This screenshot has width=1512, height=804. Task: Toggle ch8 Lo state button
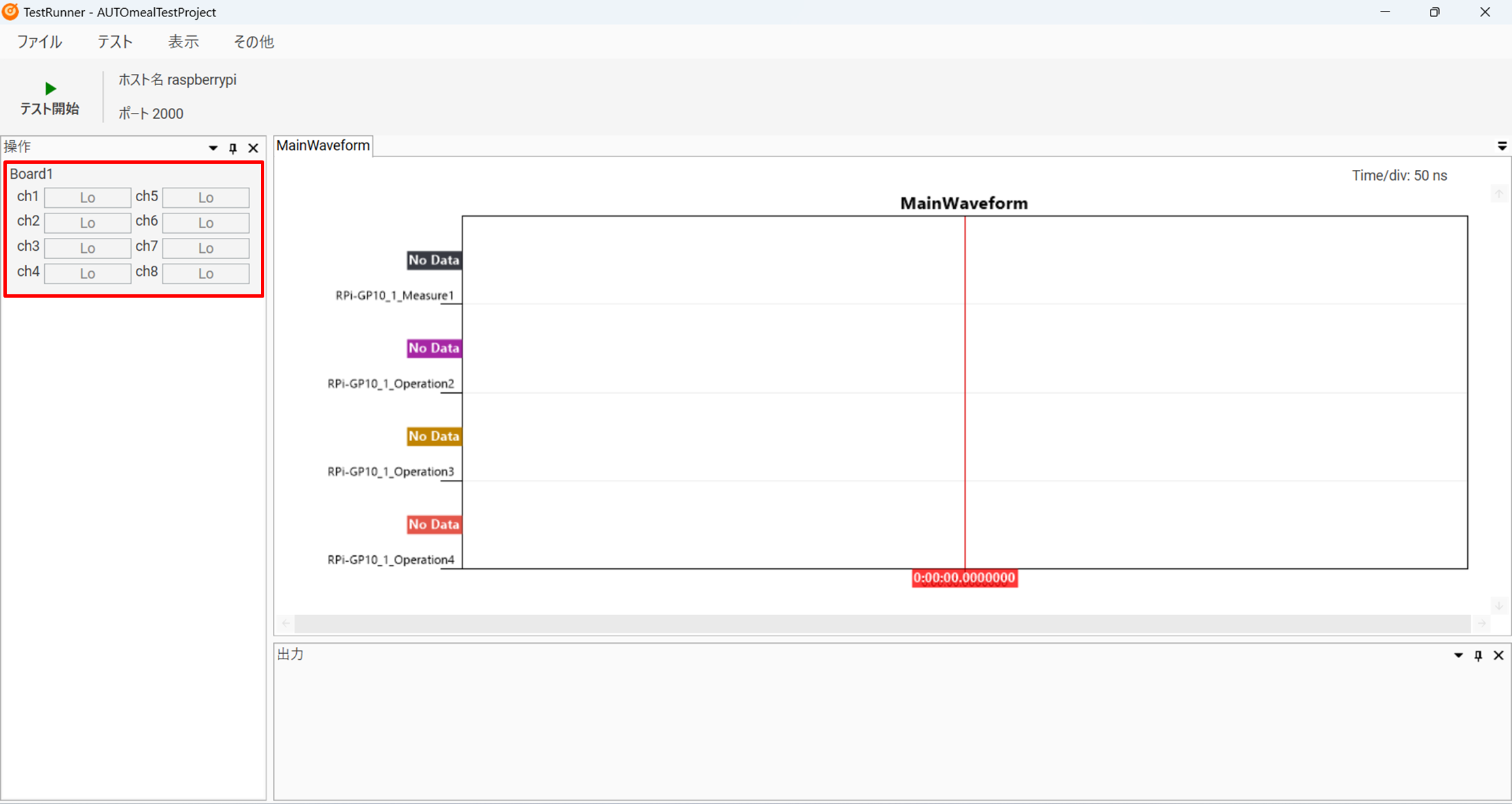click(206, 273)
